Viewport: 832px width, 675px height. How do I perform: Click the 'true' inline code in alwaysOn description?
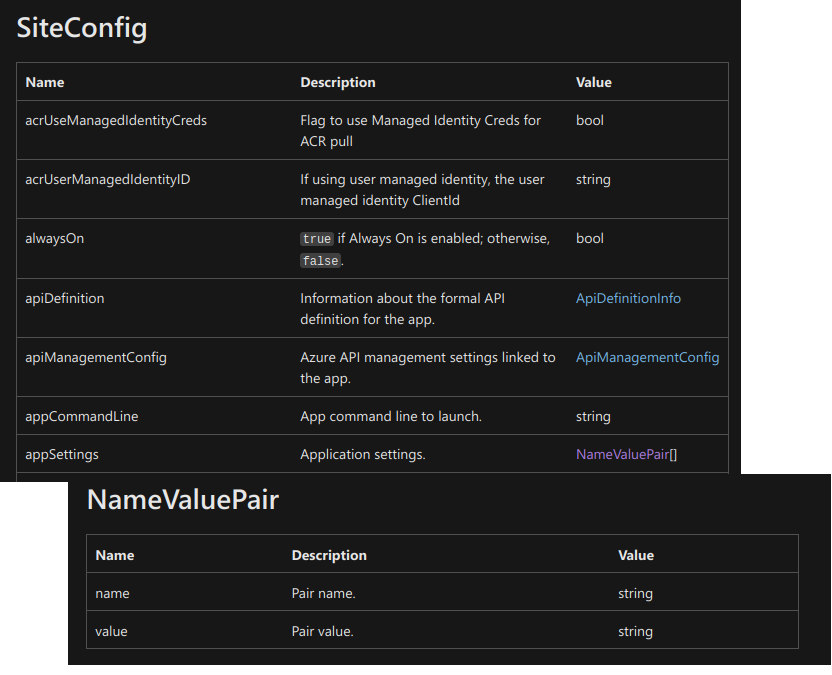click(316, 240)
